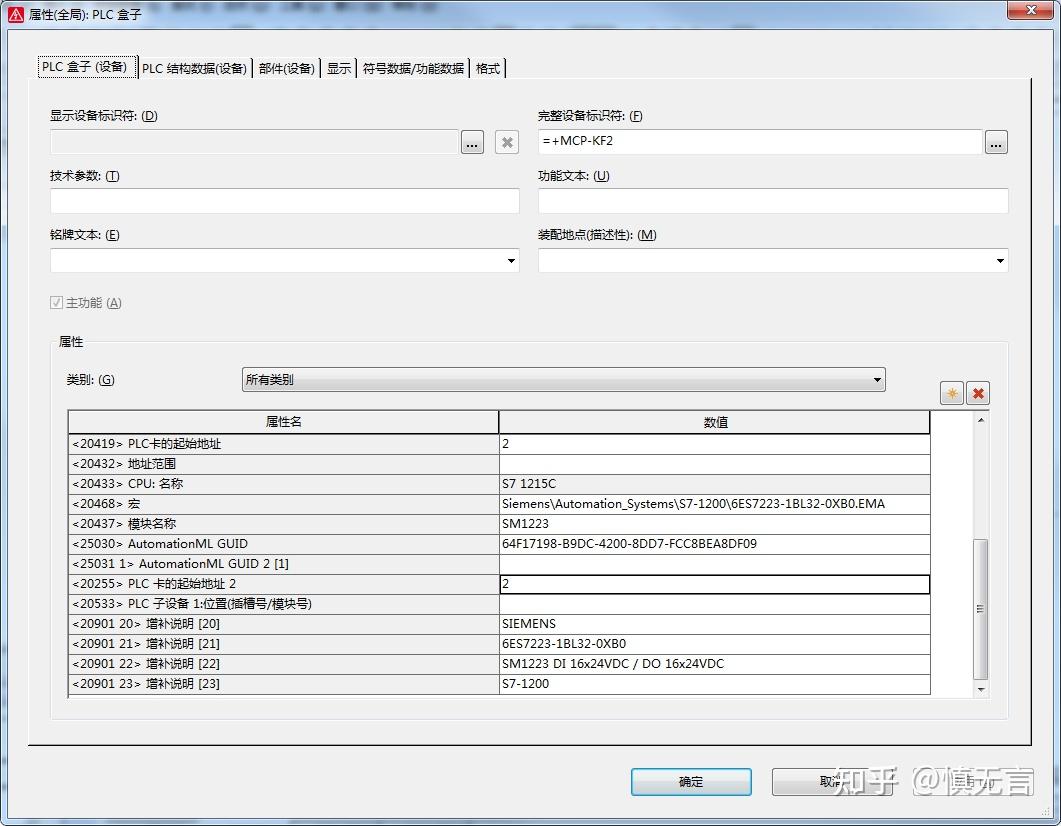The width and height of the screenshot is (1061, 826).
Task: Click value cell of <20419> row
Action: pos(715,444)
